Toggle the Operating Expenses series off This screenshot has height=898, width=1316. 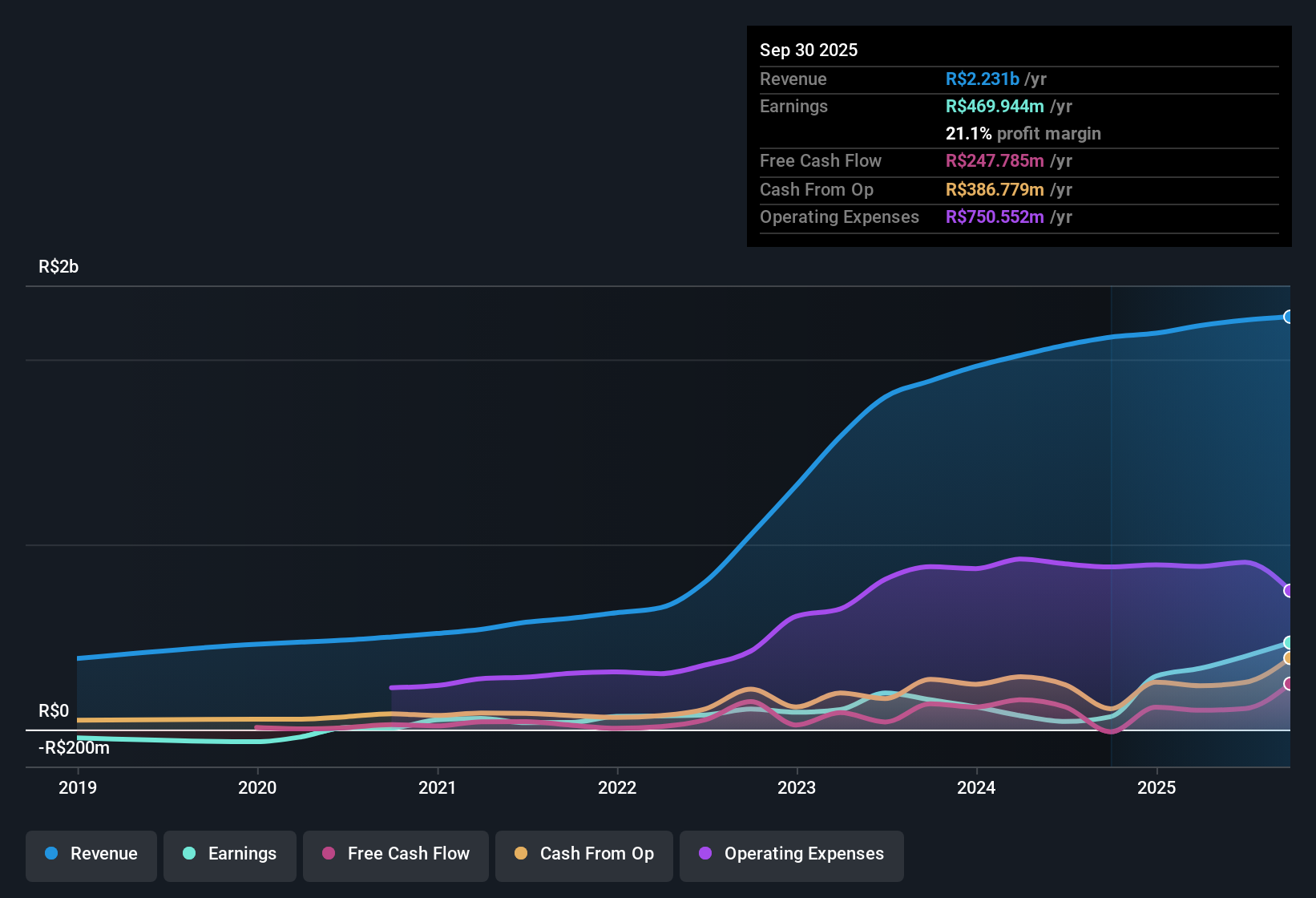[792, 854]
